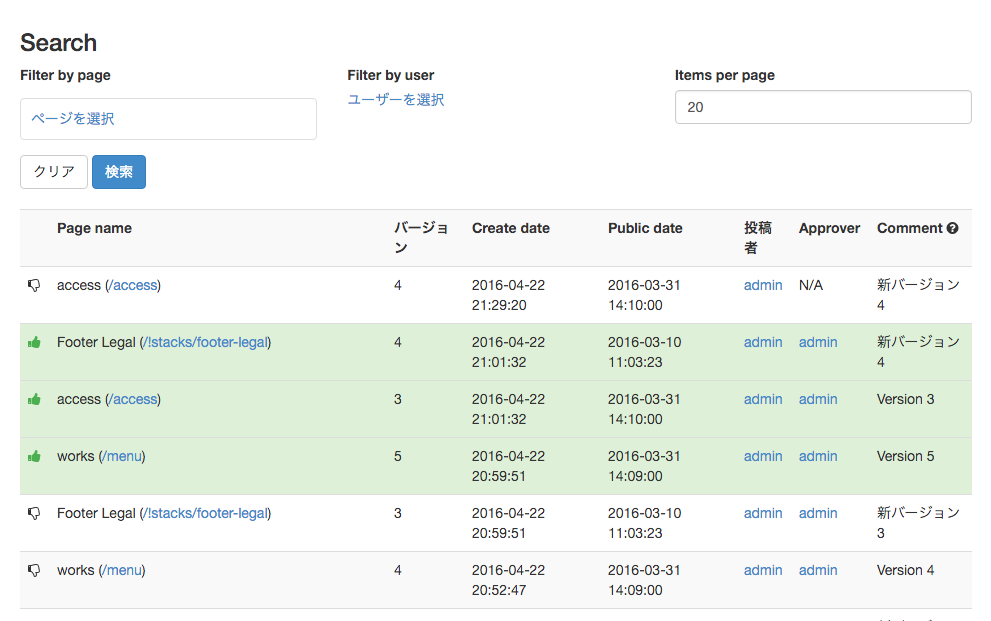
Task: Click green thumbs-up icon for works version 5
Action: [34, 456]
